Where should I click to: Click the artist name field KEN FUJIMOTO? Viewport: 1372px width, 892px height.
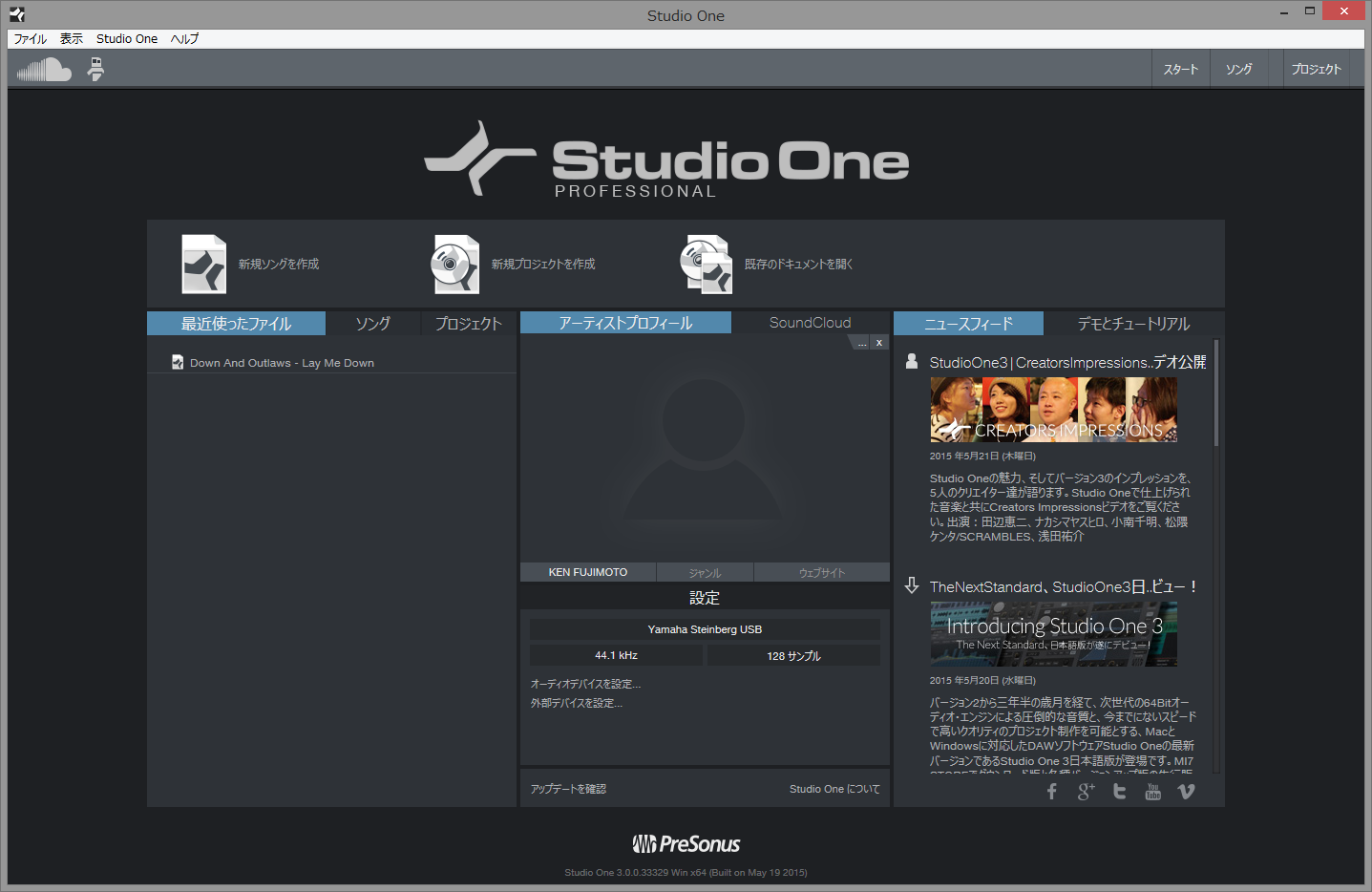(x=588, y=572)
